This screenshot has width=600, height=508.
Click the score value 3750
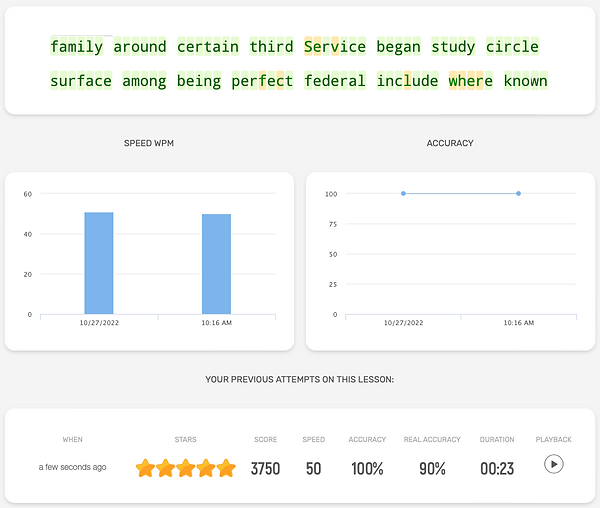click(265, 468)
